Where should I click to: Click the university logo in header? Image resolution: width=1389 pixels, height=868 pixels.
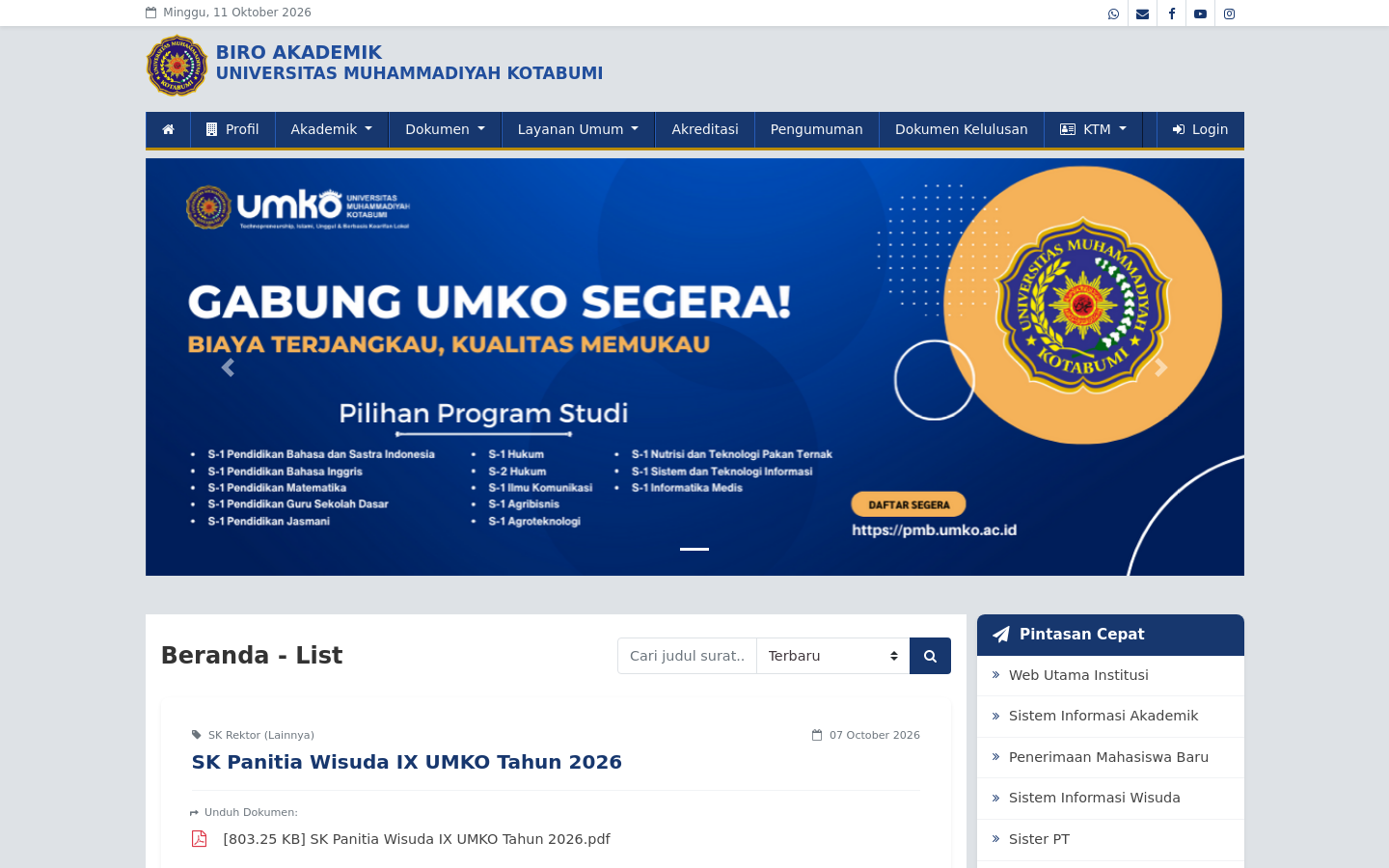(x=177, y=66)
